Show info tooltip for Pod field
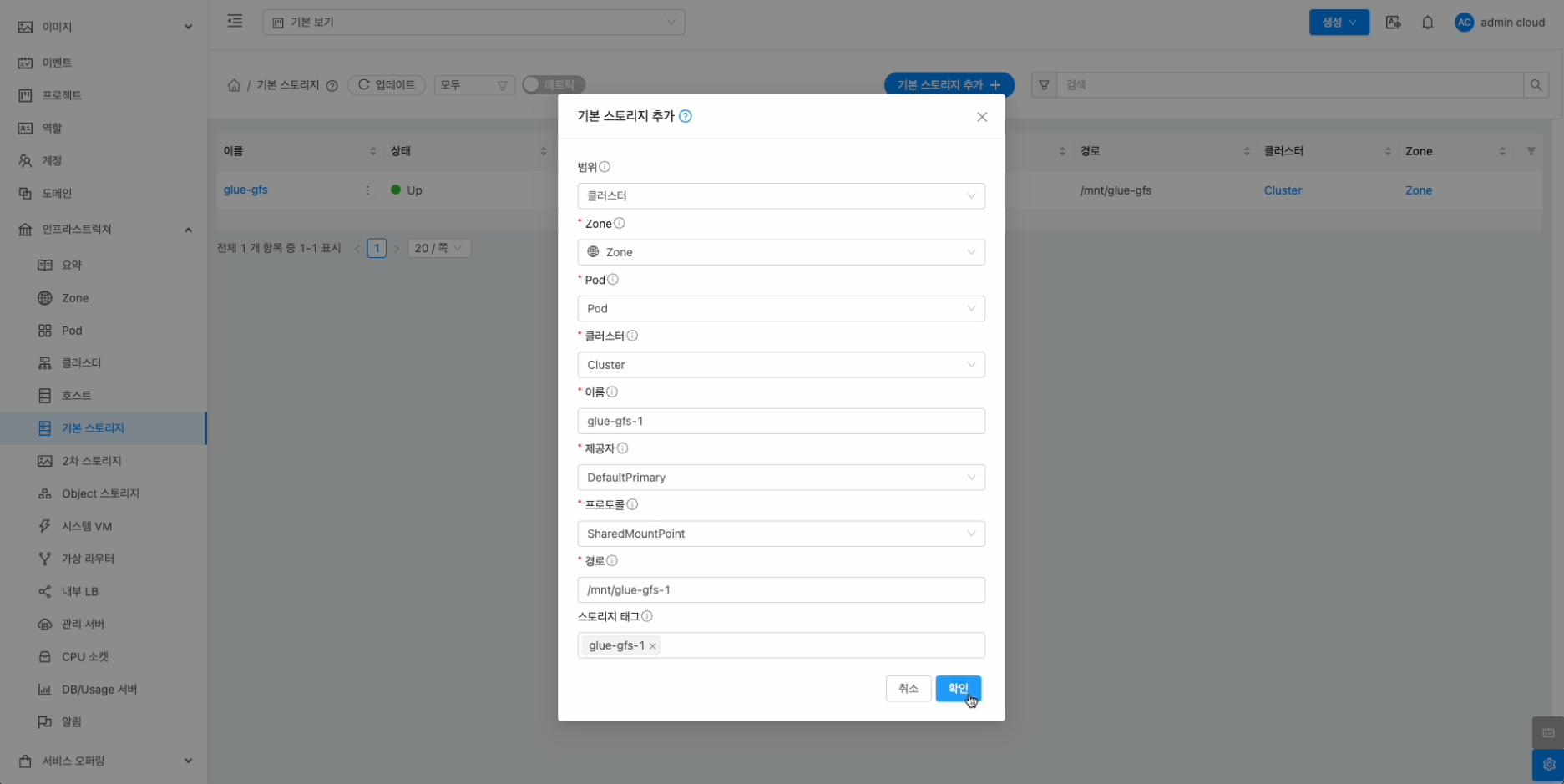 pyautogui.click(x=613, y=280)
